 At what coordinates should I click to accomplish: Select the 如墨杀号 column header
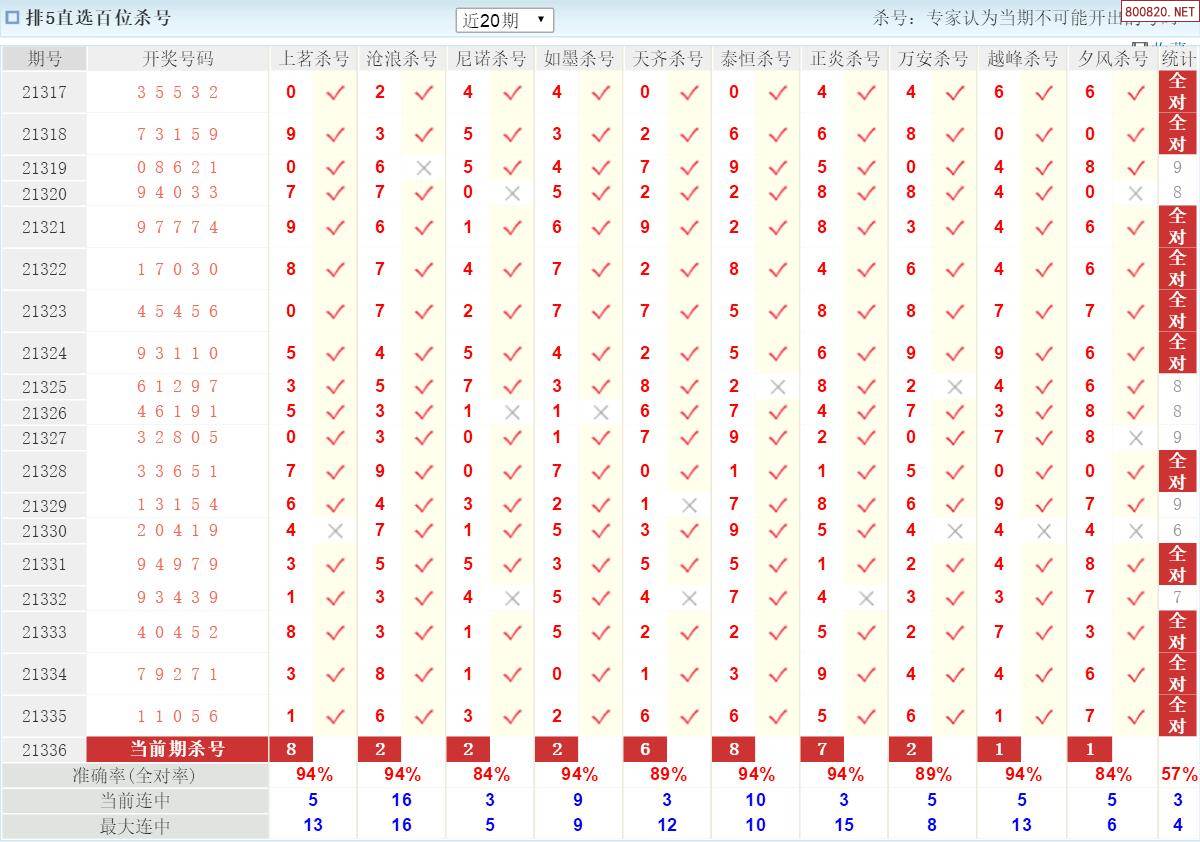pyautogui.click(x=579, y=59)
